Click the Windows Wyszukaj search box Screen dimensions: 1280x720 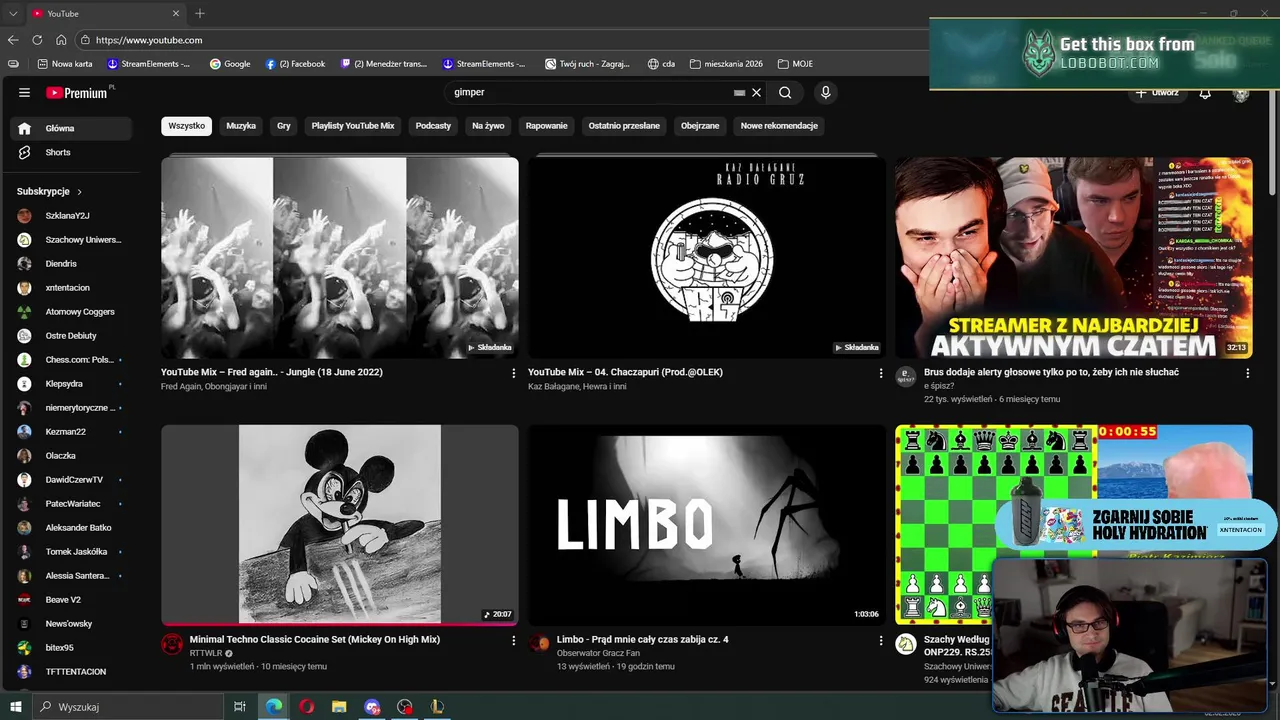pos(128,707)
